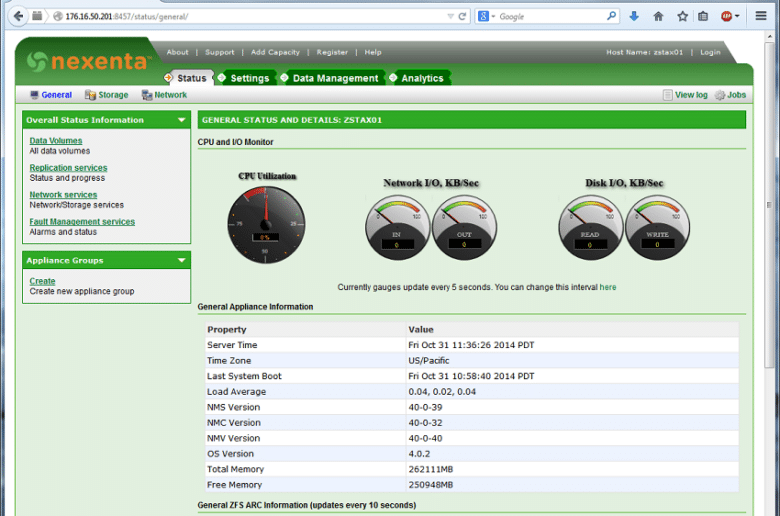Click the red Adblock extension icon
780x516 pixels.
tap(727, 16)
